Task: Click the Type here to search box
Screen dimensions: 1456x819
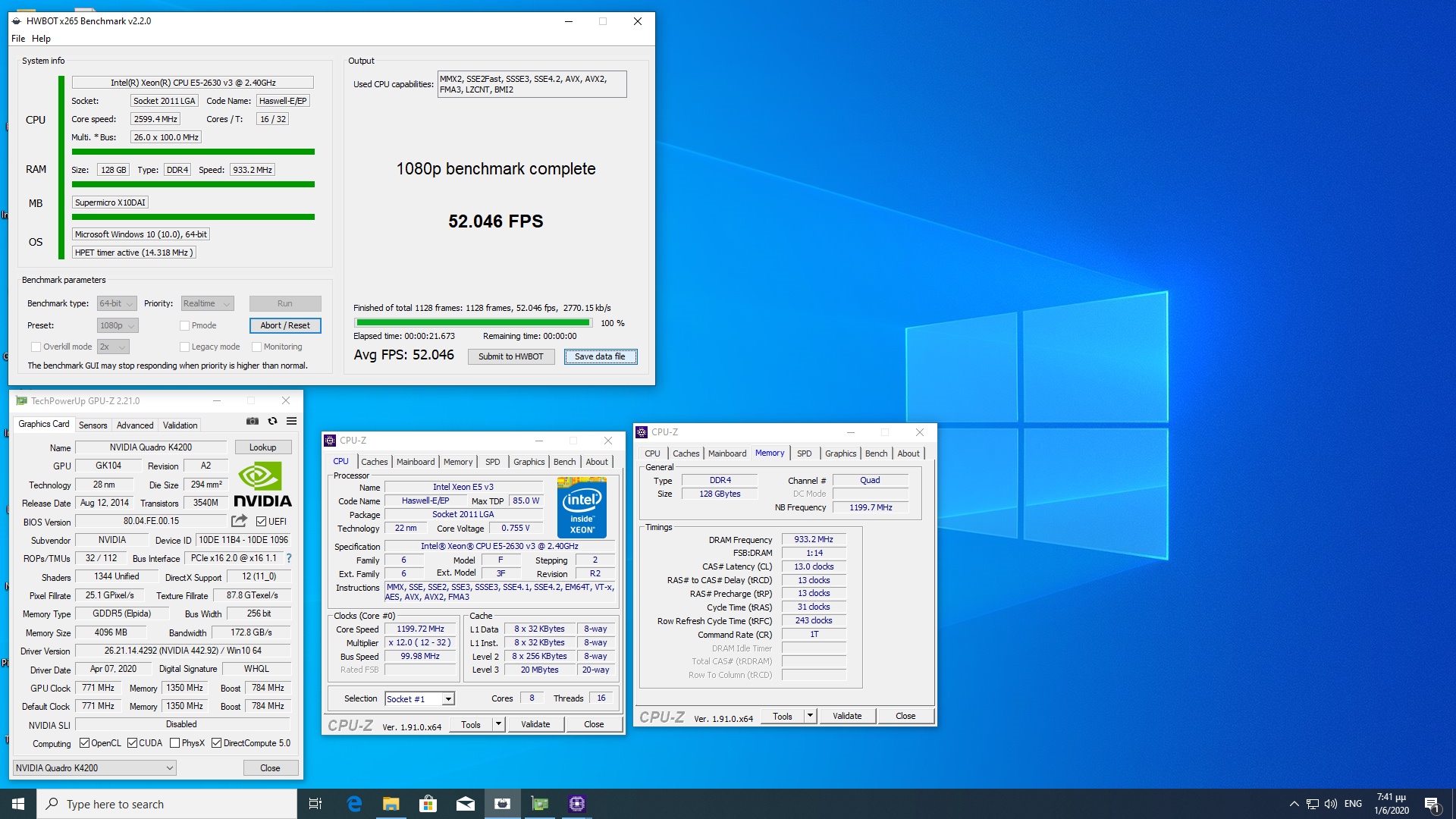Action: [x=167, y=804]
